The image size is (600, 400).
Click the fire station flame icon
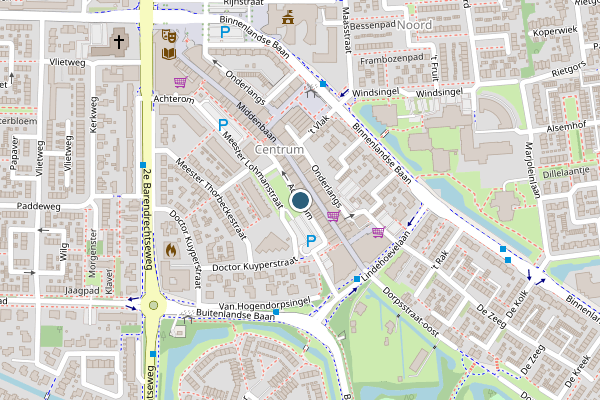click(171, 250)
